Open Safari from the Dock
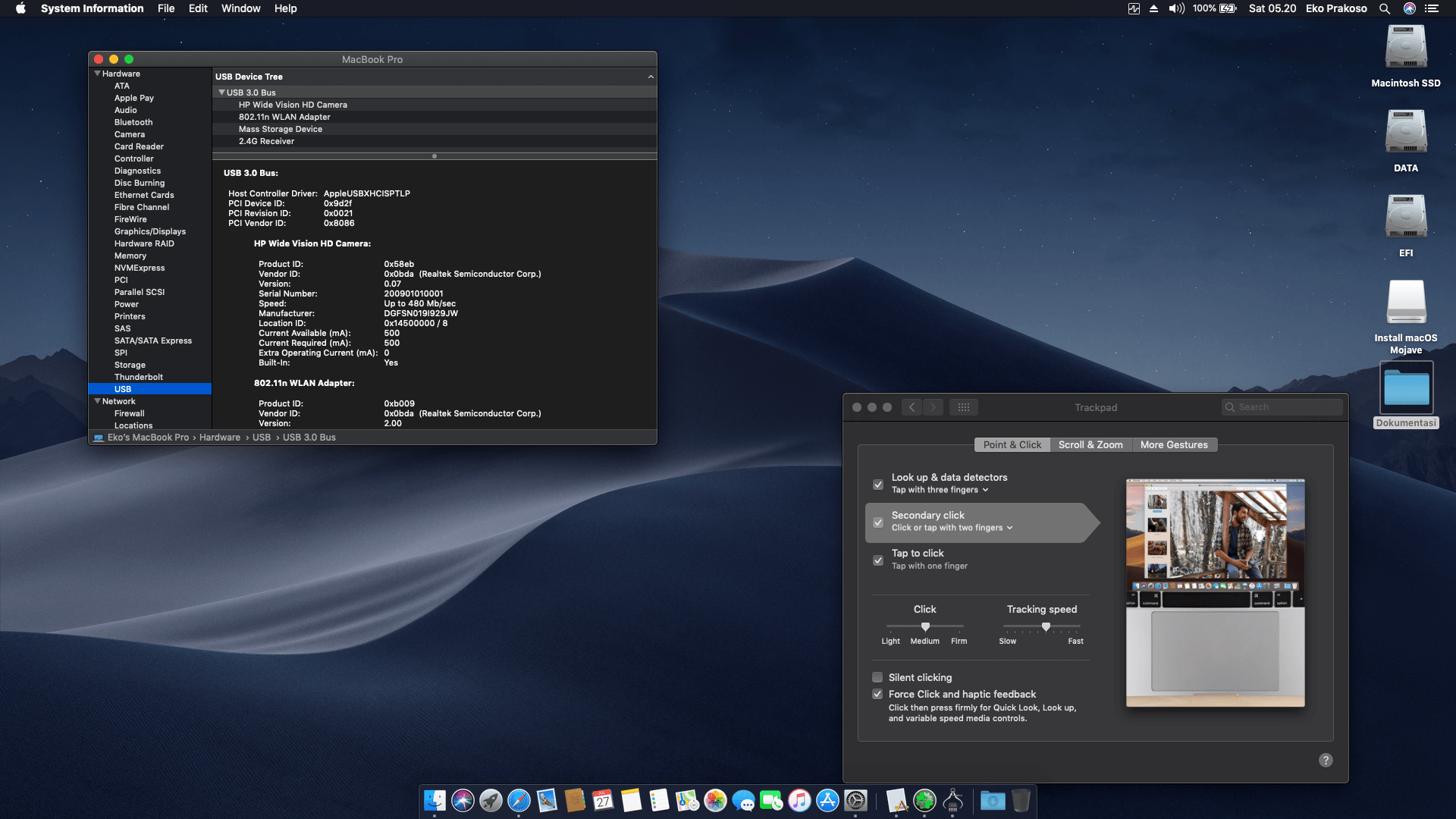This screenshot has width=1456, height=819. tap(519, 800)
